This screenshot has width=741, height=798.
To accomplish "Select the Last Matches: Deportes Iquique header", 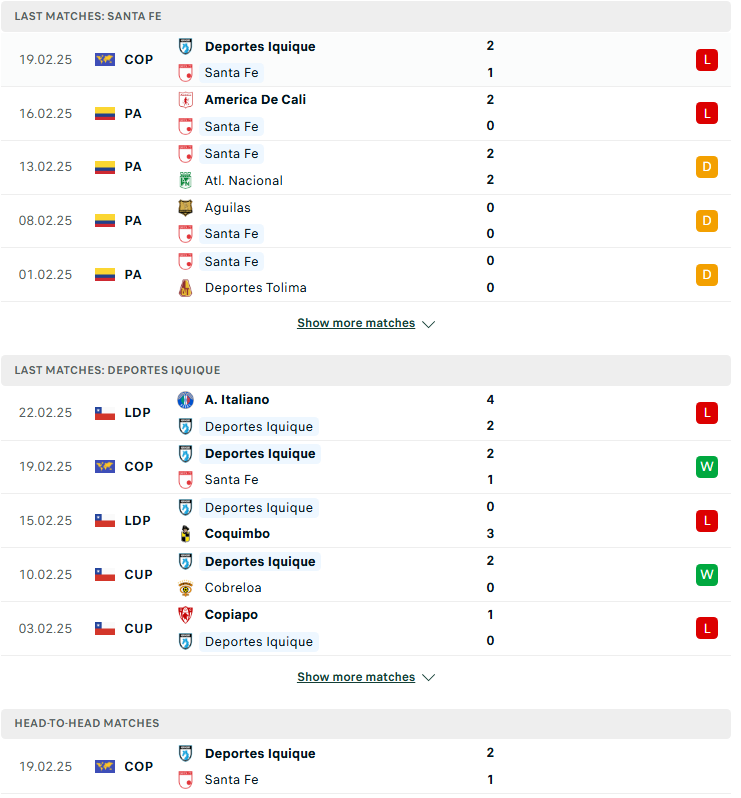I will (366, 371).
